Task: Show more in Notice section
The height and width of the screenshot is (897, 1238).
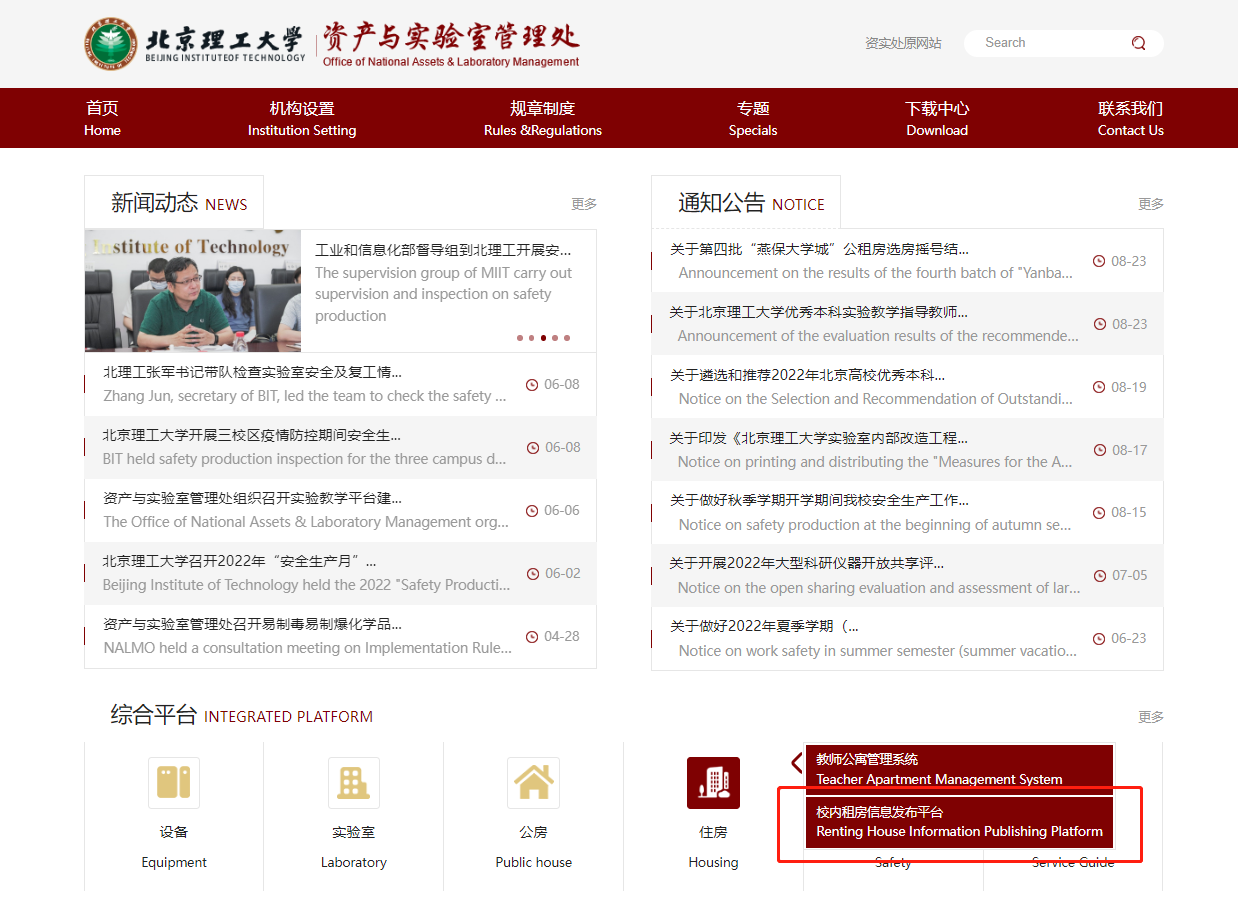Action: pos(1151,204)
